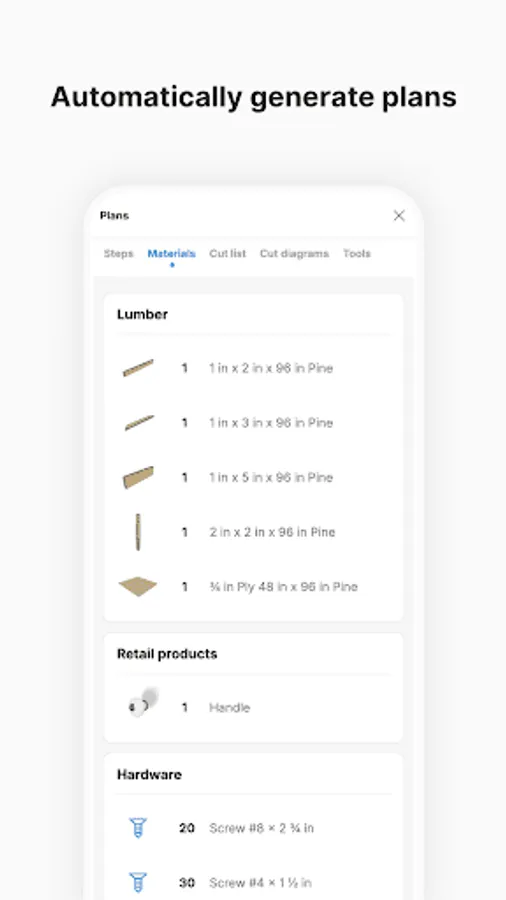Select the 2 in x 2 in x 96 in Pine entry

pos(254,532)
